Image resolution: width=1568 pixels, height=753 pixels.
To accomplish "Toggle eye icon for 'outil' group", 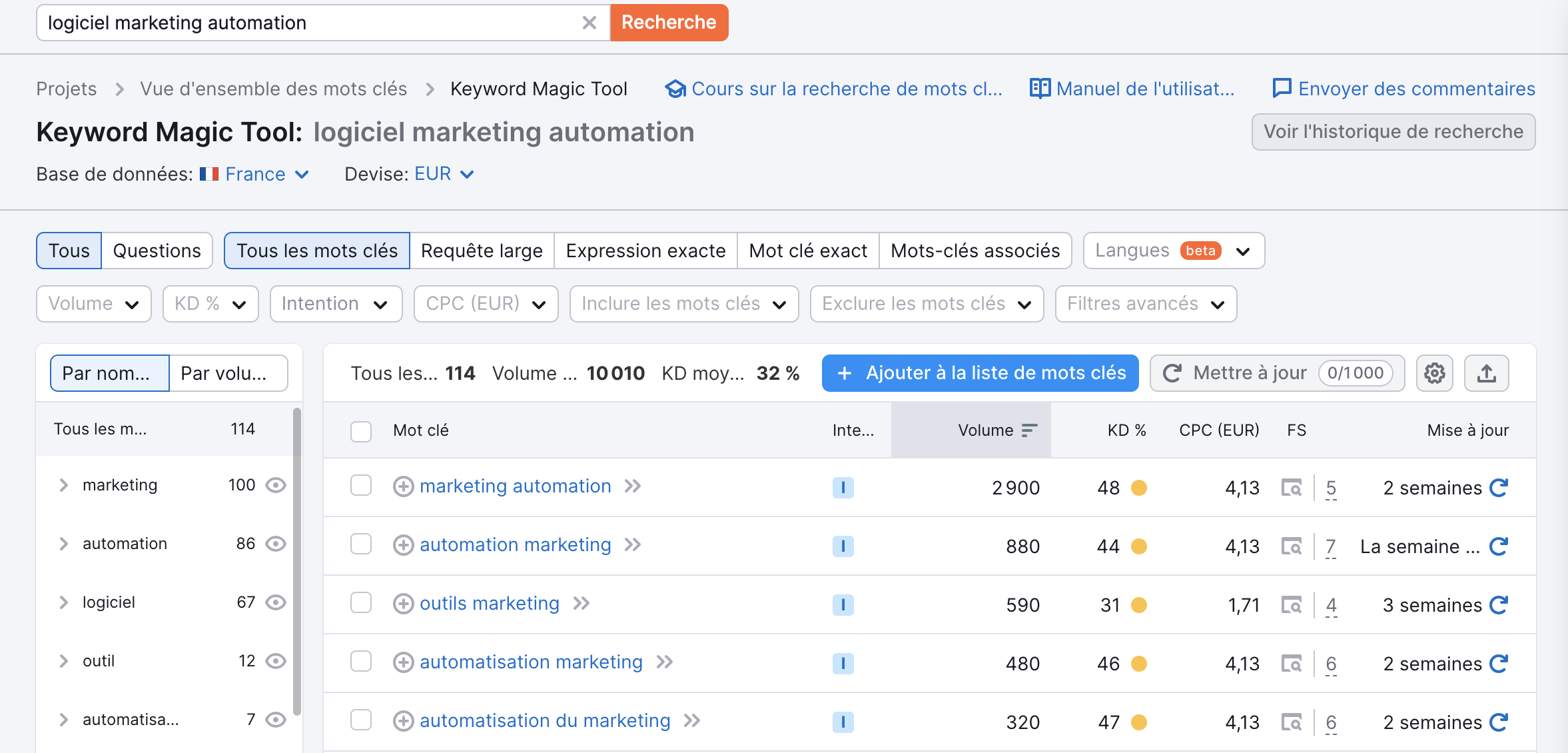I will pos(276,661).
